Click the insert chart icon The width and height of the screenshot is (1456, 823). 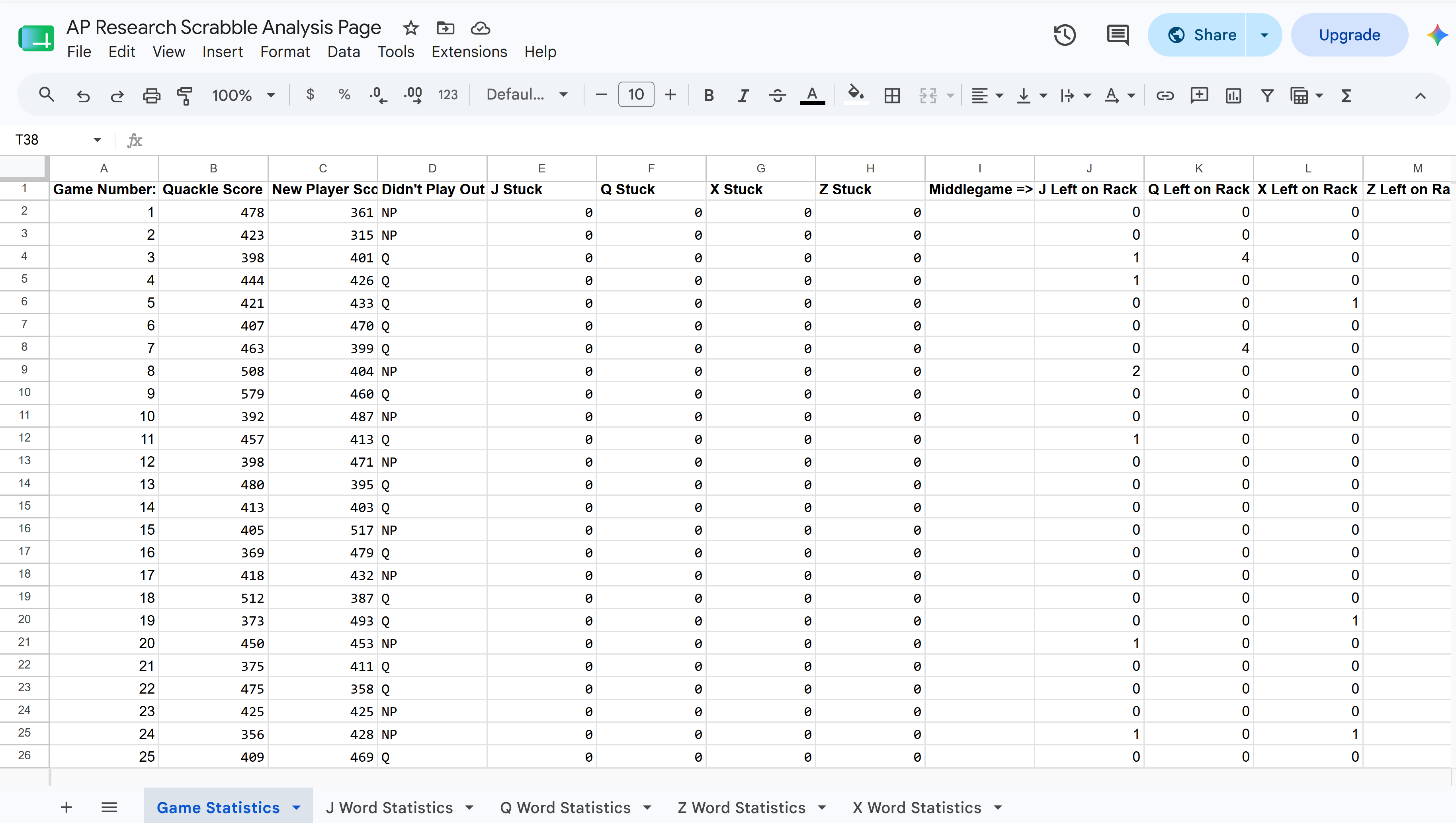pyautogui.click(x=1233, y=95)
